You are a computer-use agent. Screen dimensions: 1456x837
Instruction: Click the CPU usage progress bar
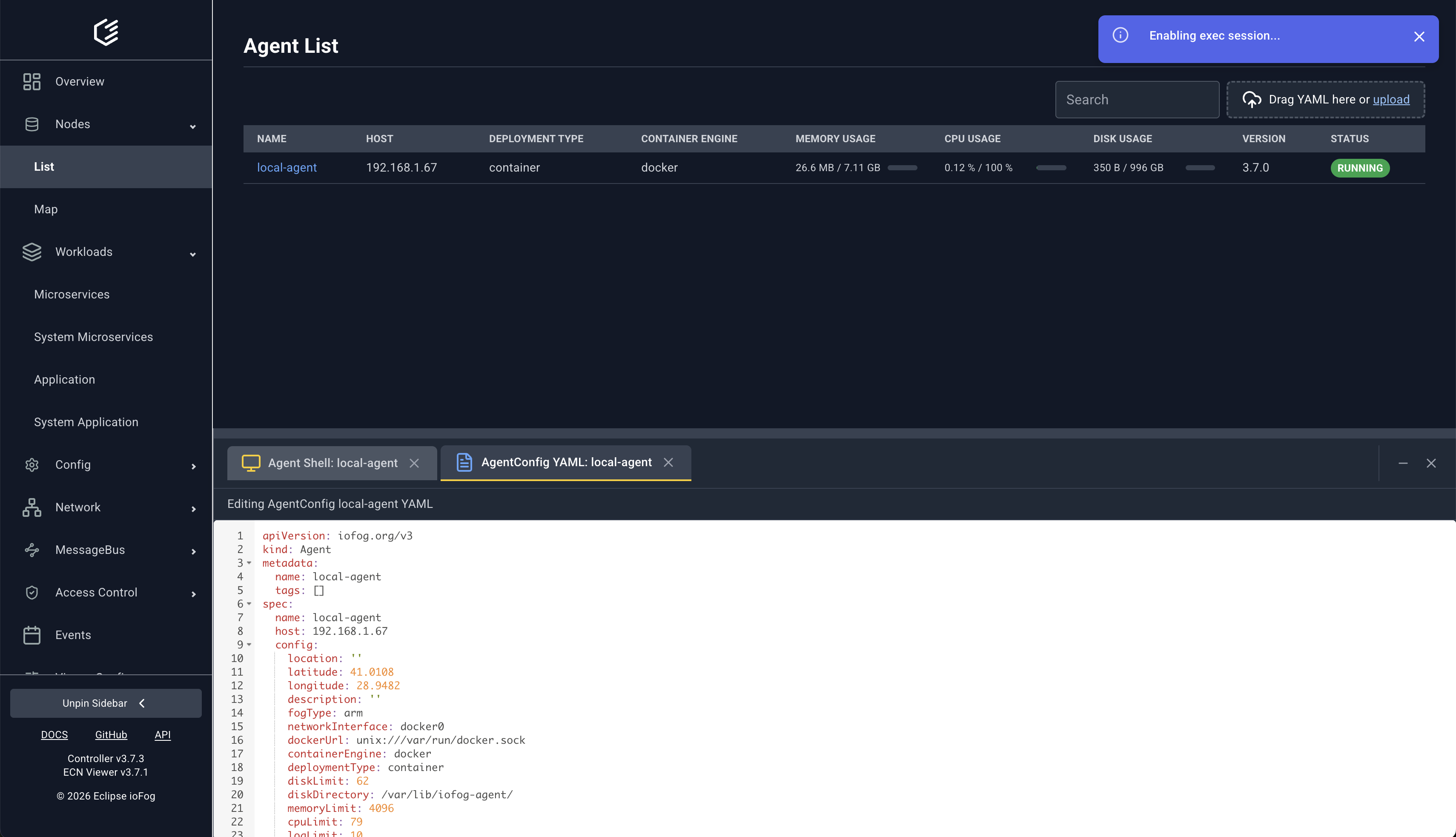click(x=1051, y=168)
